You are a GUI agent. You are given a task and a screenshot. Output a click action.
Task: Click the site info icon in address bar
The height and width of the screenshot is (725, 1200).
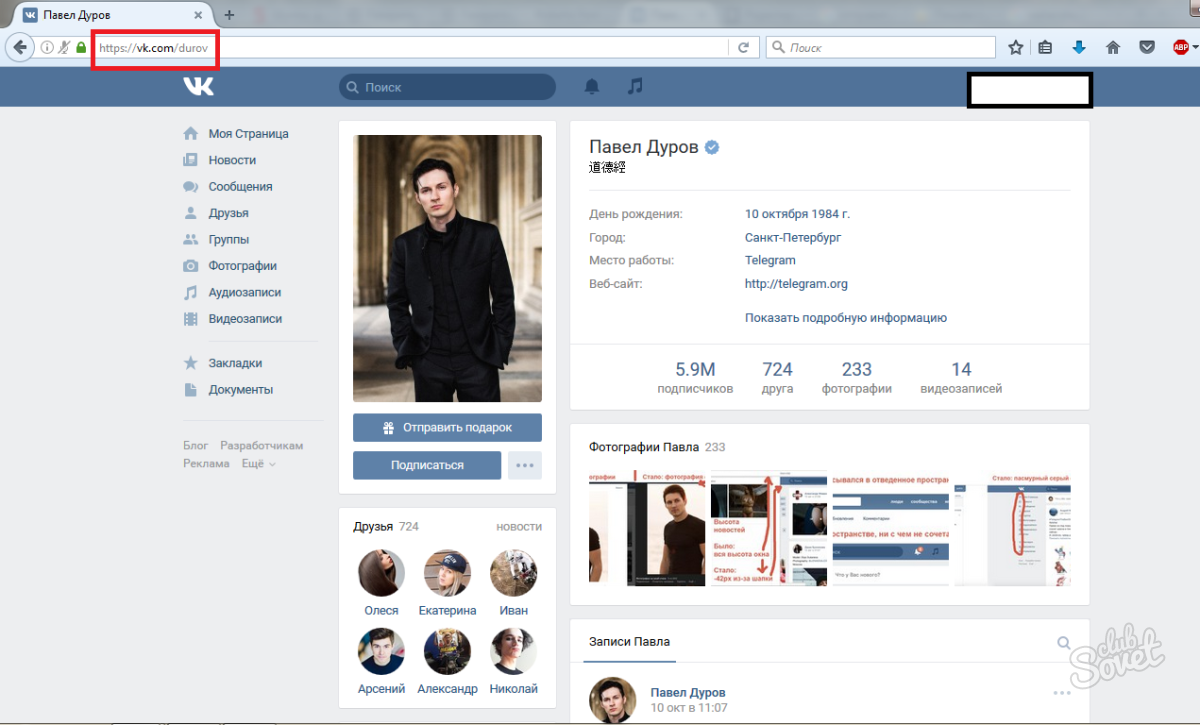coord(47,47)
